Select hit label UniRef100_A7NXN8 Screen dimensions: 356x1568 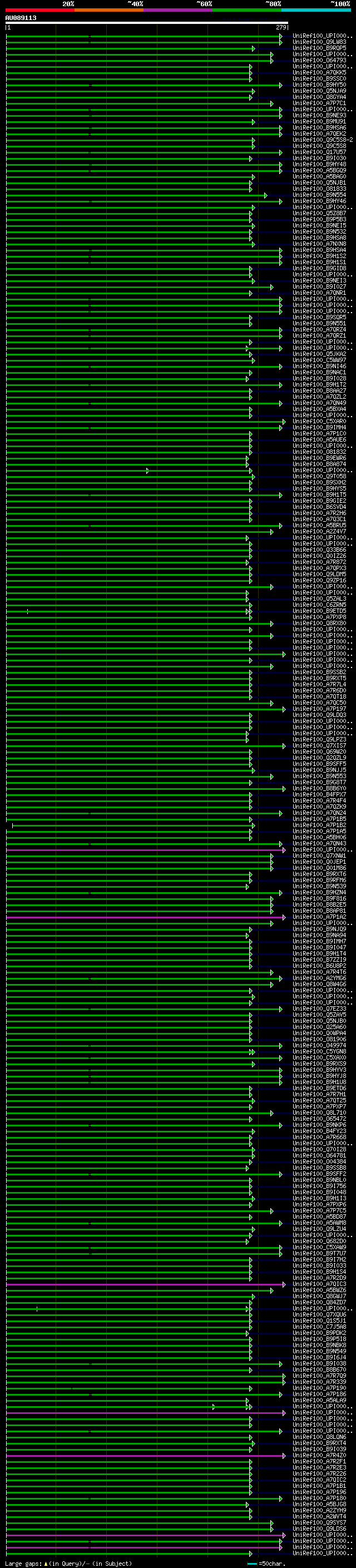click(319, 244)
